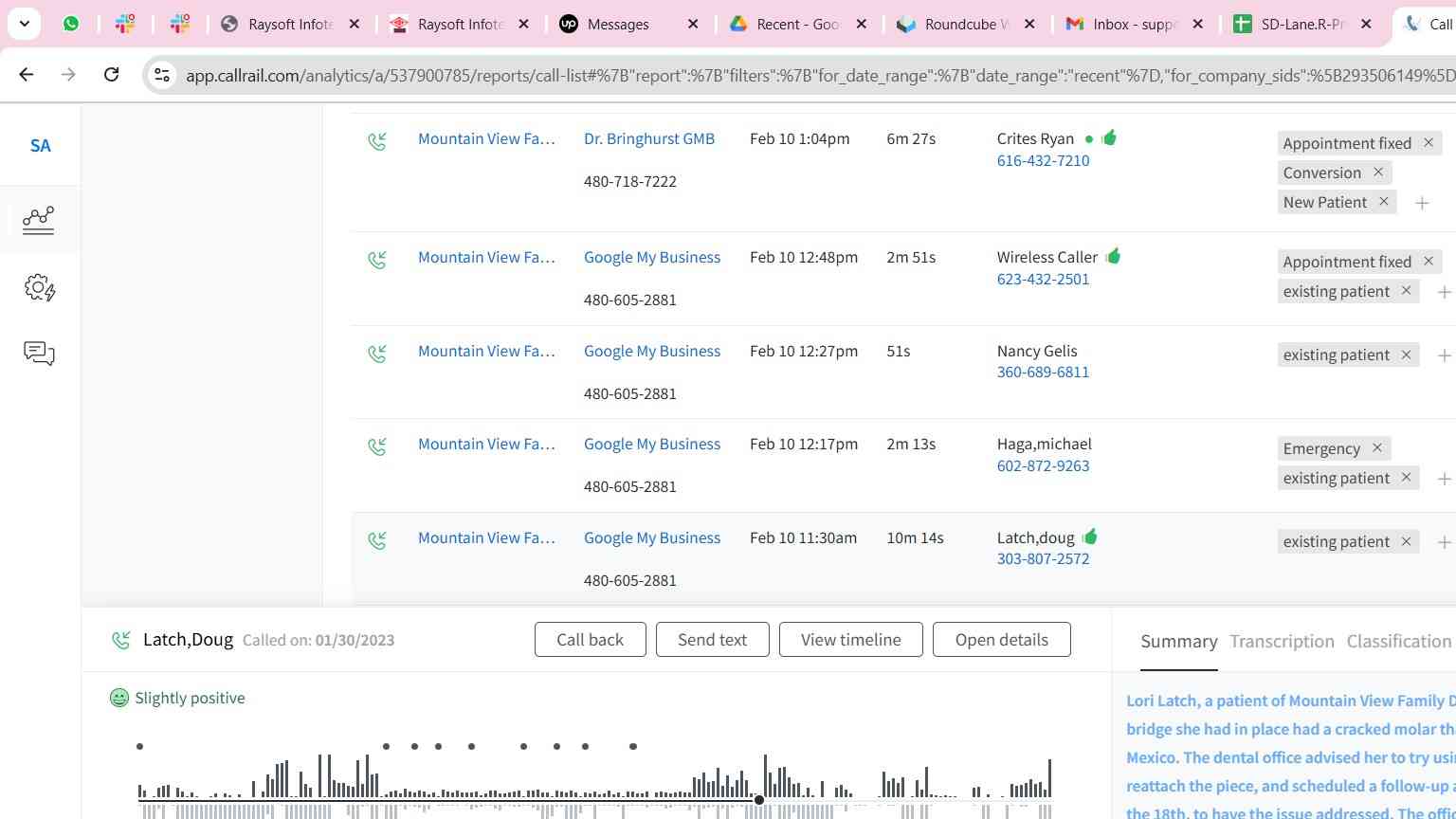Close the Recent Google Drive tab
Screen dimensions: 1456x819
(861, 24)
